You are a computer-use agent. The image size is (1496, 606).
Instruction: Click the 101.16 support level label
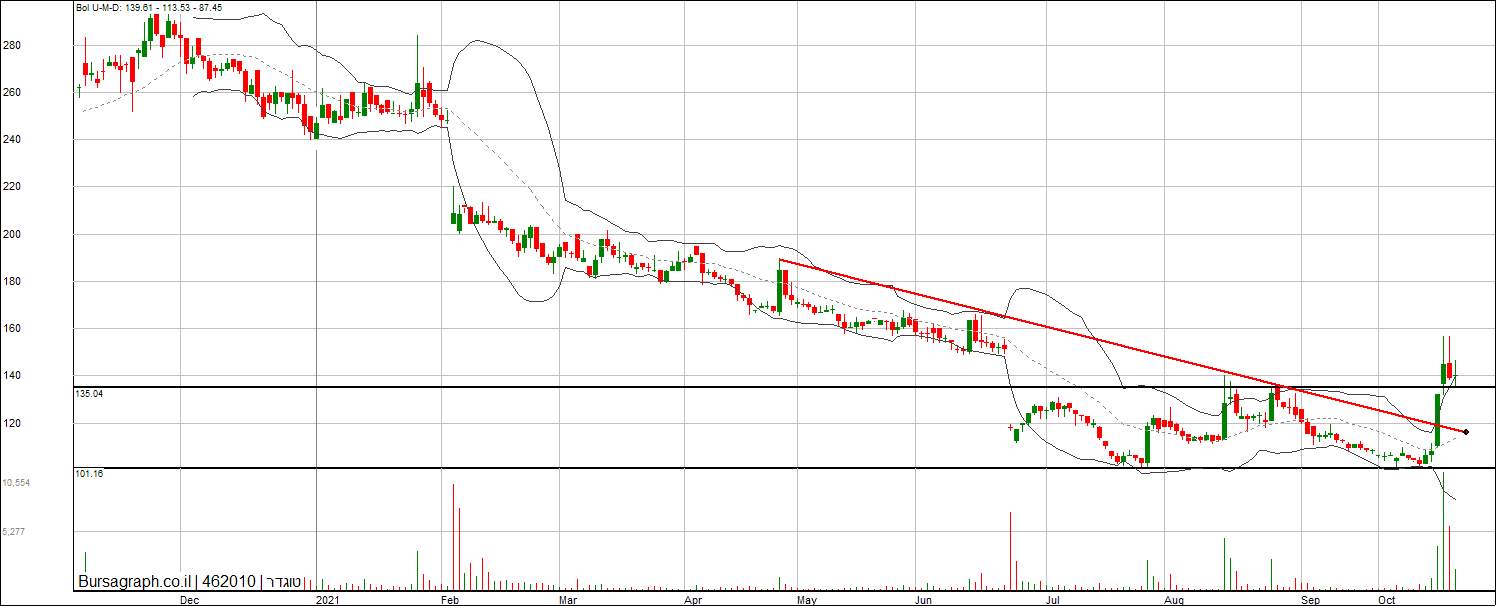tap(89, 473)
